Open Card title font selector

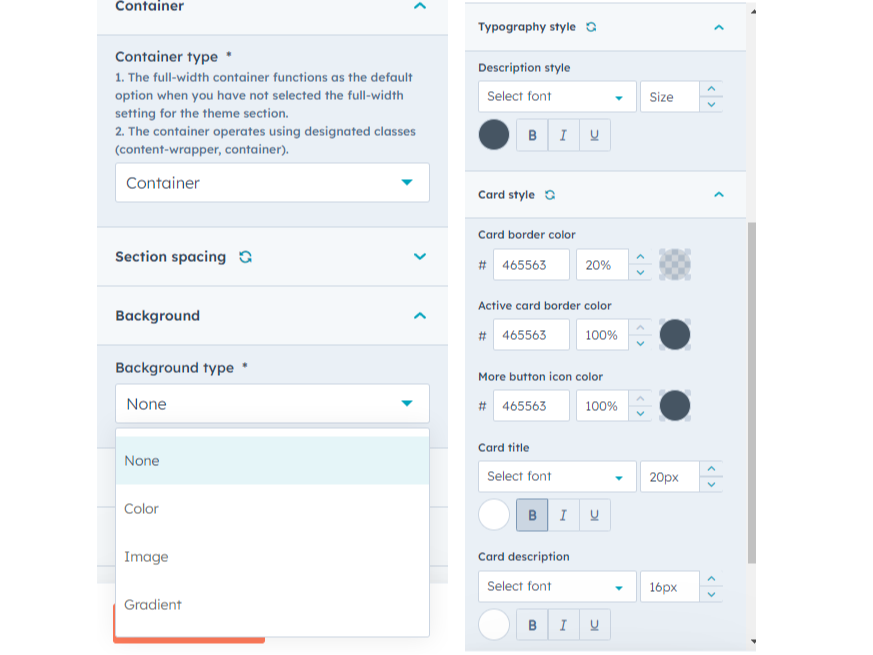click(556, 477)
